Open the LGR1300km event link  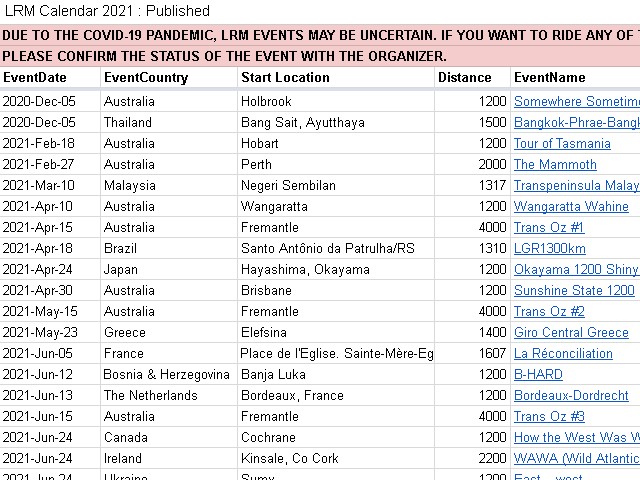(x=550, y=249)
